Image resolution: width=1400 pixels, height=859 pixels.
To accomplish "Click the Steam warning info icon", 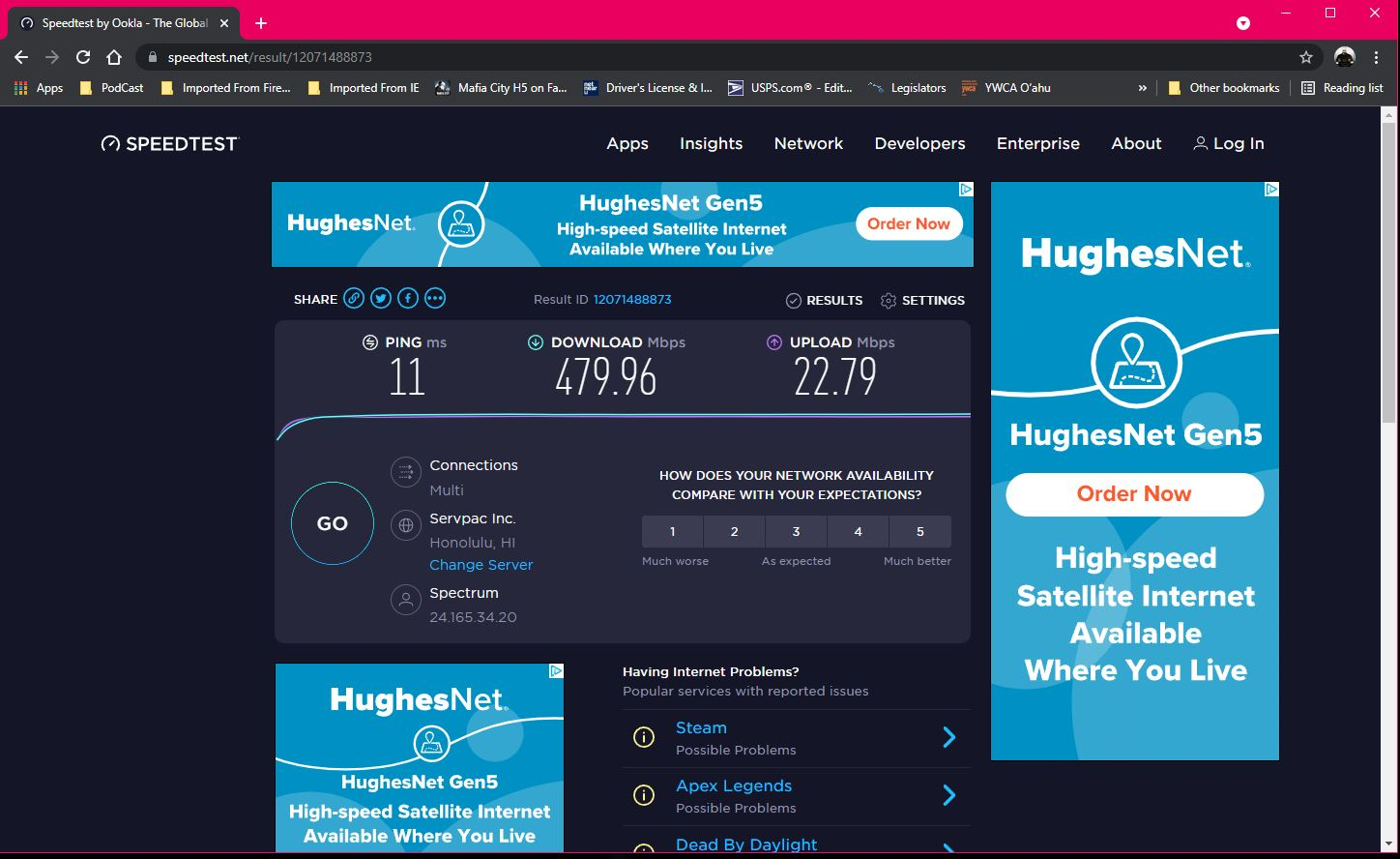I will coord(644,737).
